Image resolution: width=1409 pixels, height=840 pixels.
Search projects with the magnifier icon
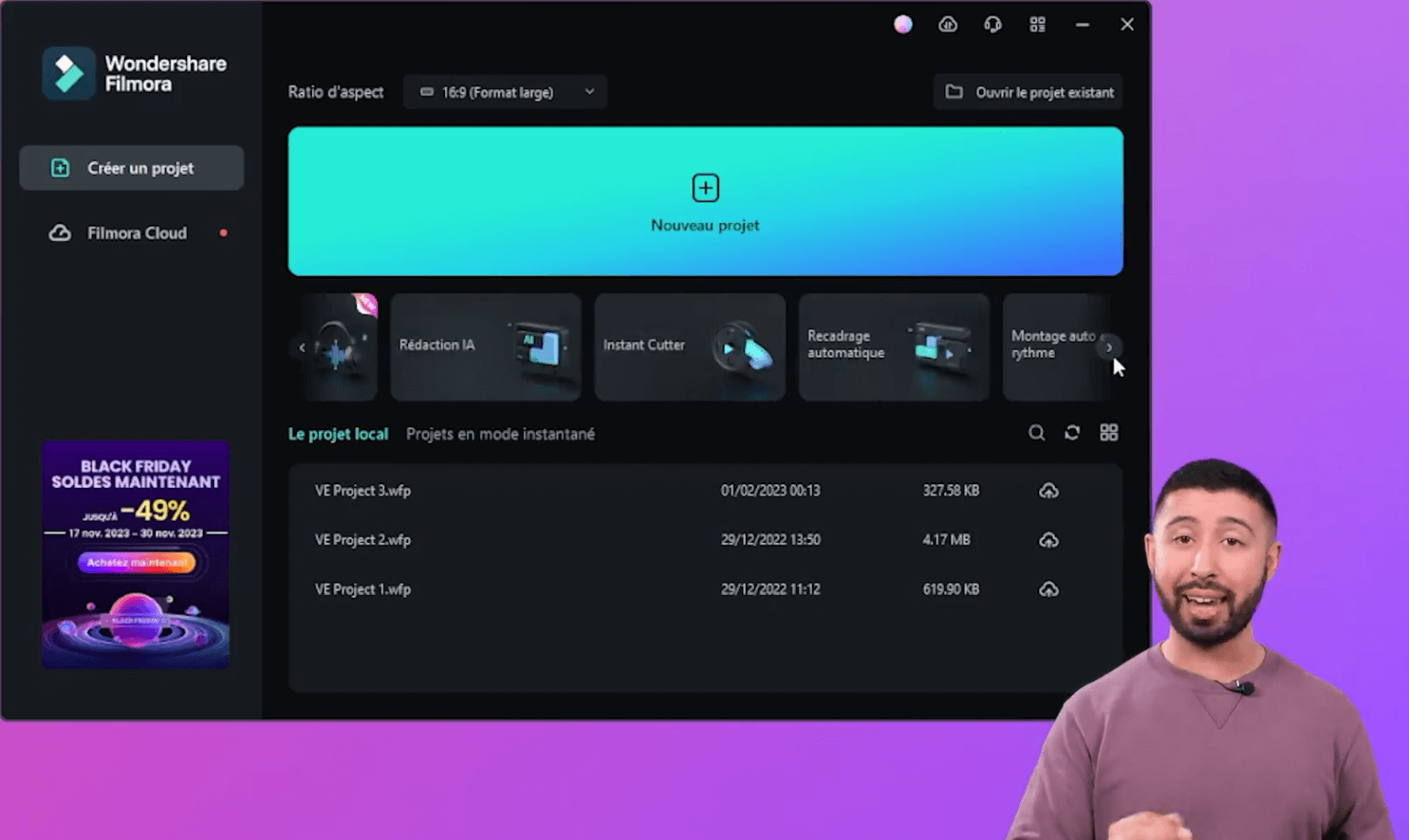(x=1037, y=433)
